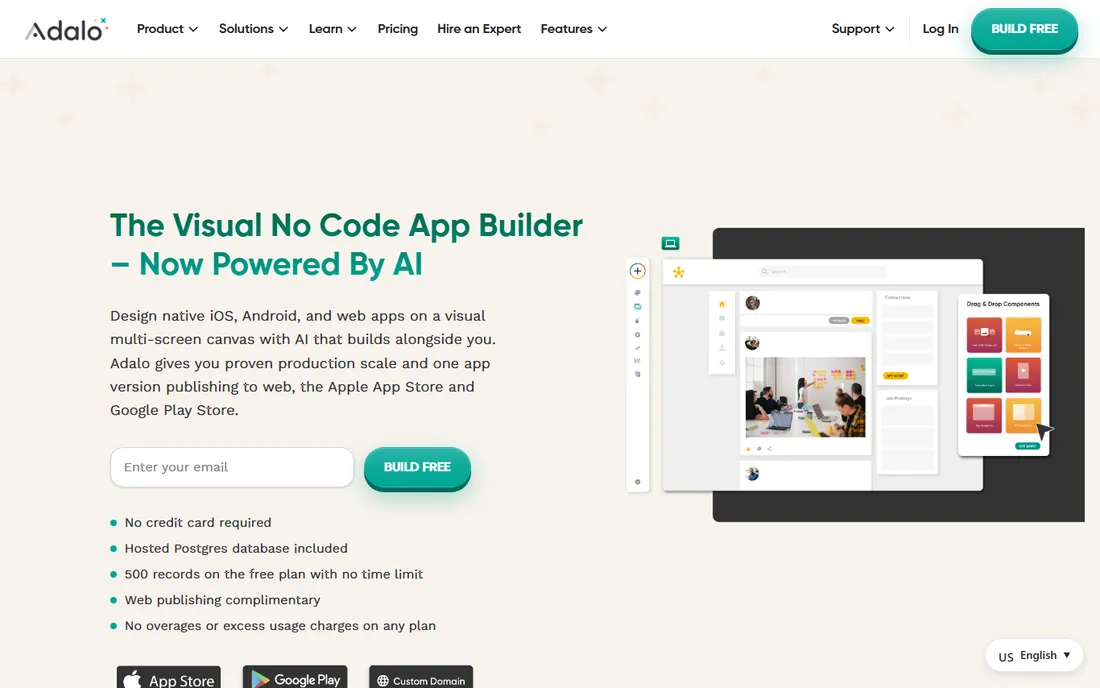This screenshot has height=688, width=1100.
Task: Open Hire an Expert link
Action: tap(479, 29)
